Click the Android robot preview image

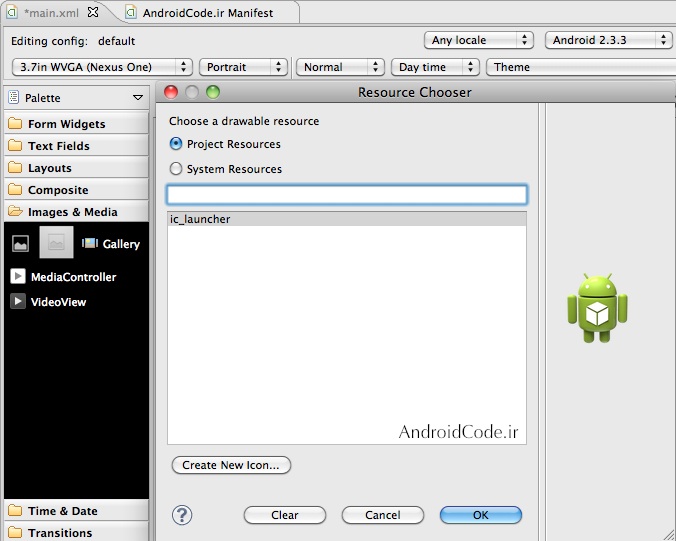pos(597,308)
